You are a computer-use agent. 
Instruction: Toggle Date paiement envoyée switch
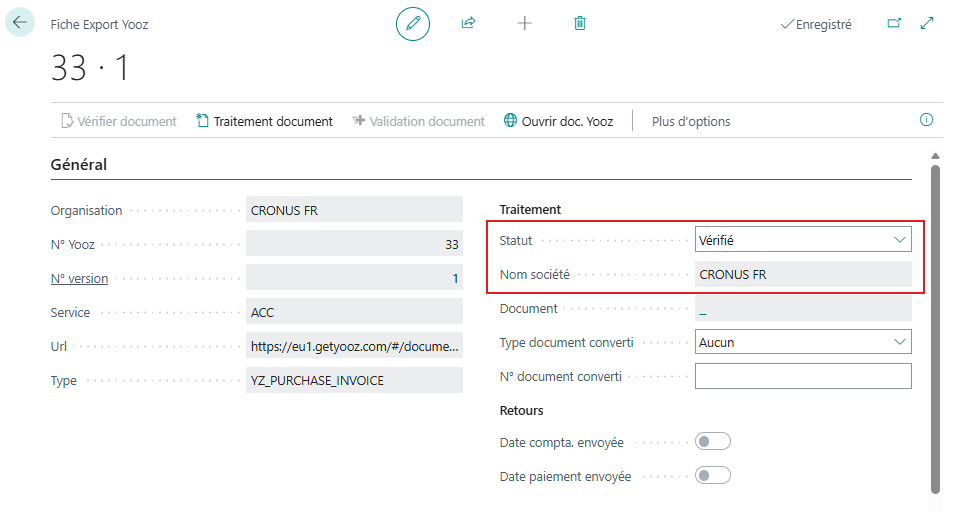pos(713,476)
